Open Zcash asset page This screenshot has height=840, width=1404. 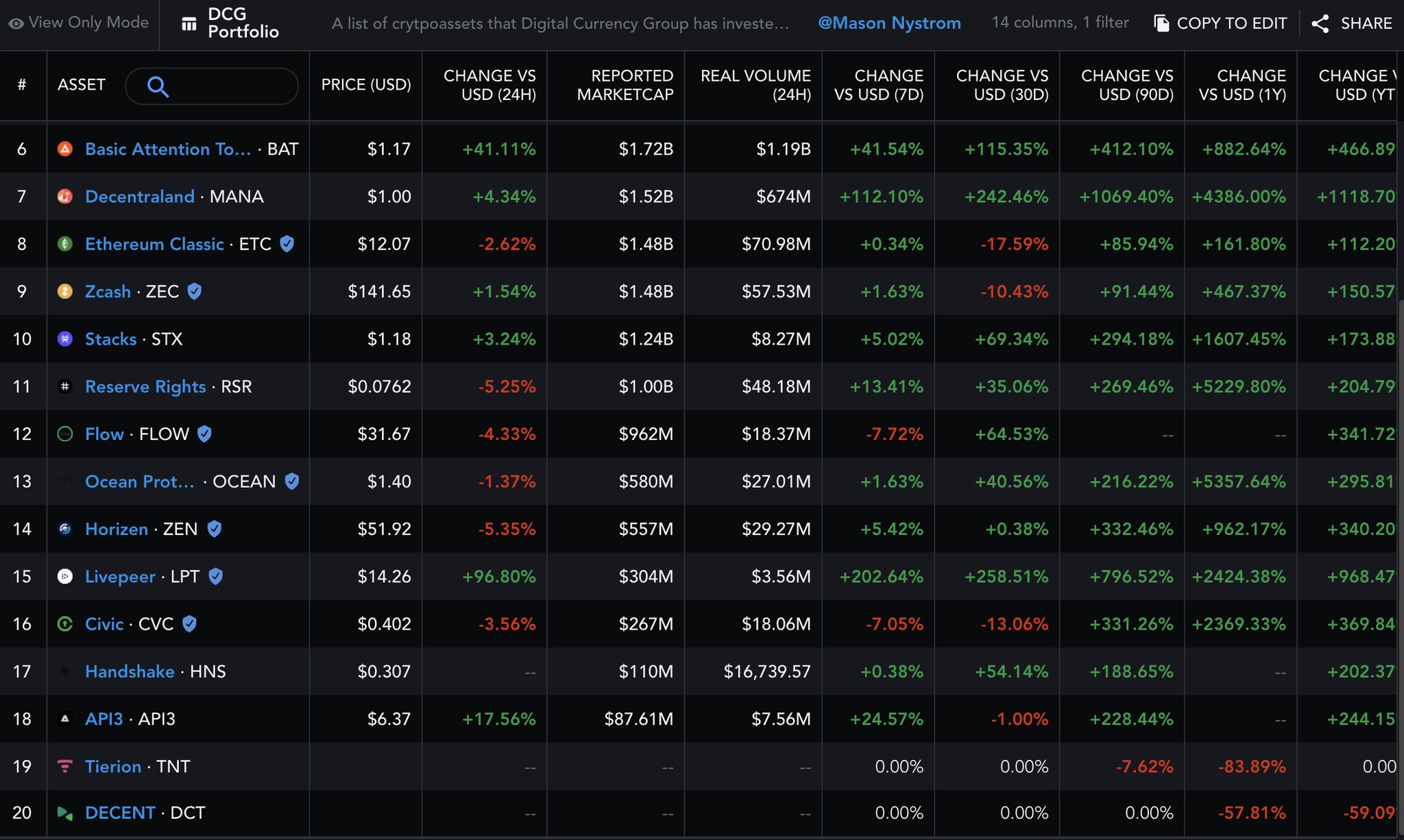pos(108,291)
